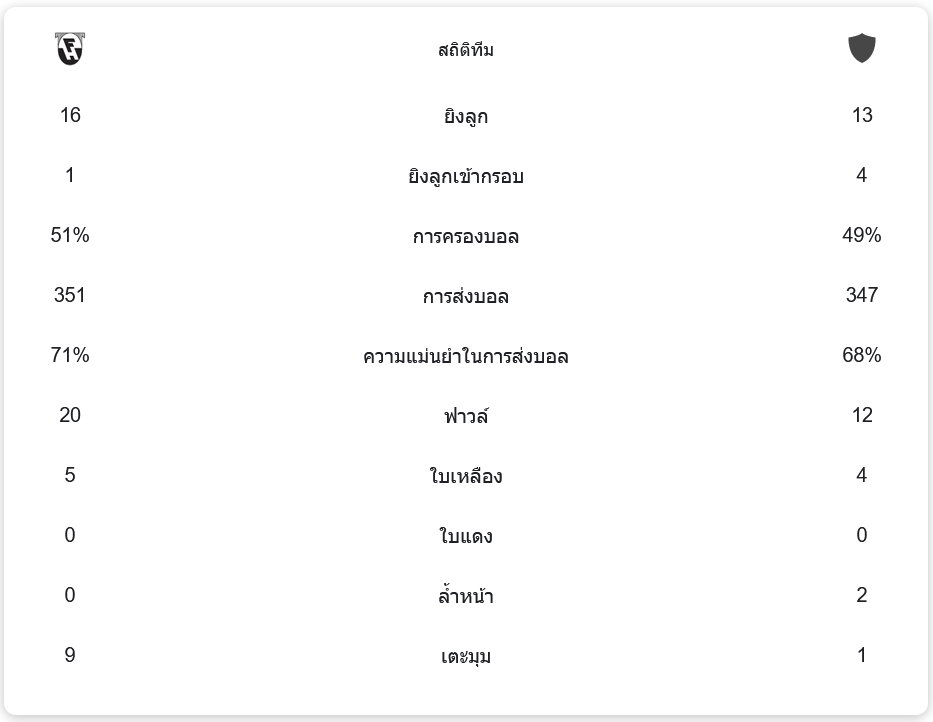933x722 pixels.
Task: Click the away team shield icon
Action: click(x=861, y=48)
